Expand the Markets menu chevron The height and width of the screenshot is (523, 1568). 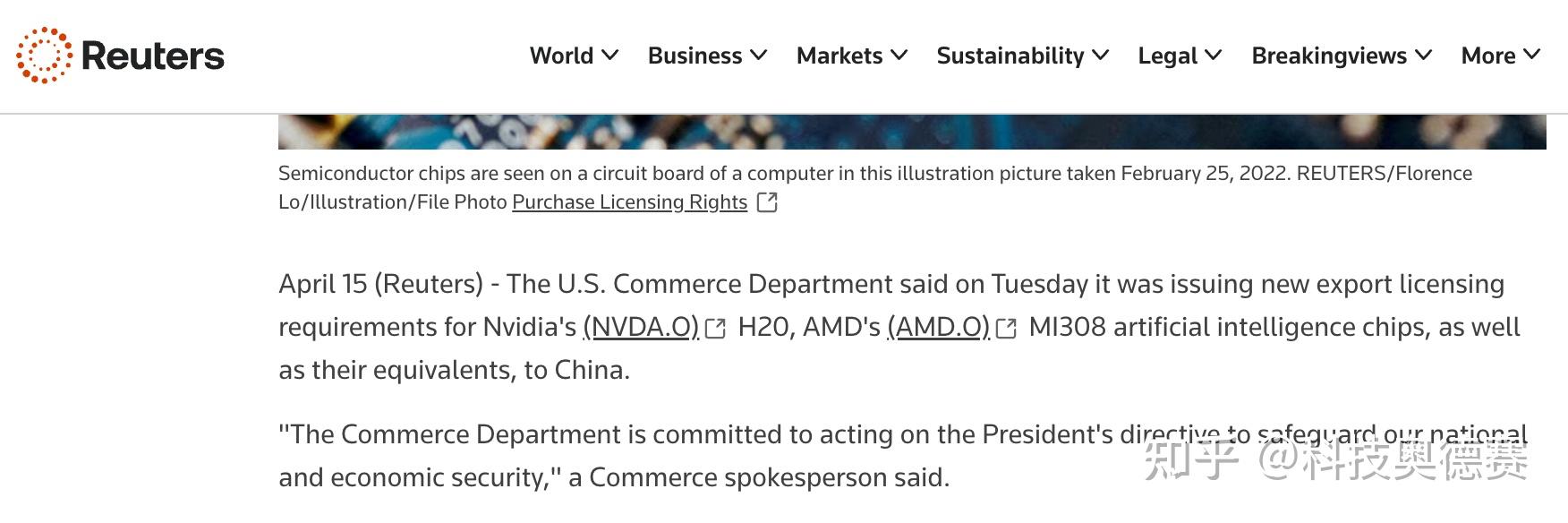(899, 55)
